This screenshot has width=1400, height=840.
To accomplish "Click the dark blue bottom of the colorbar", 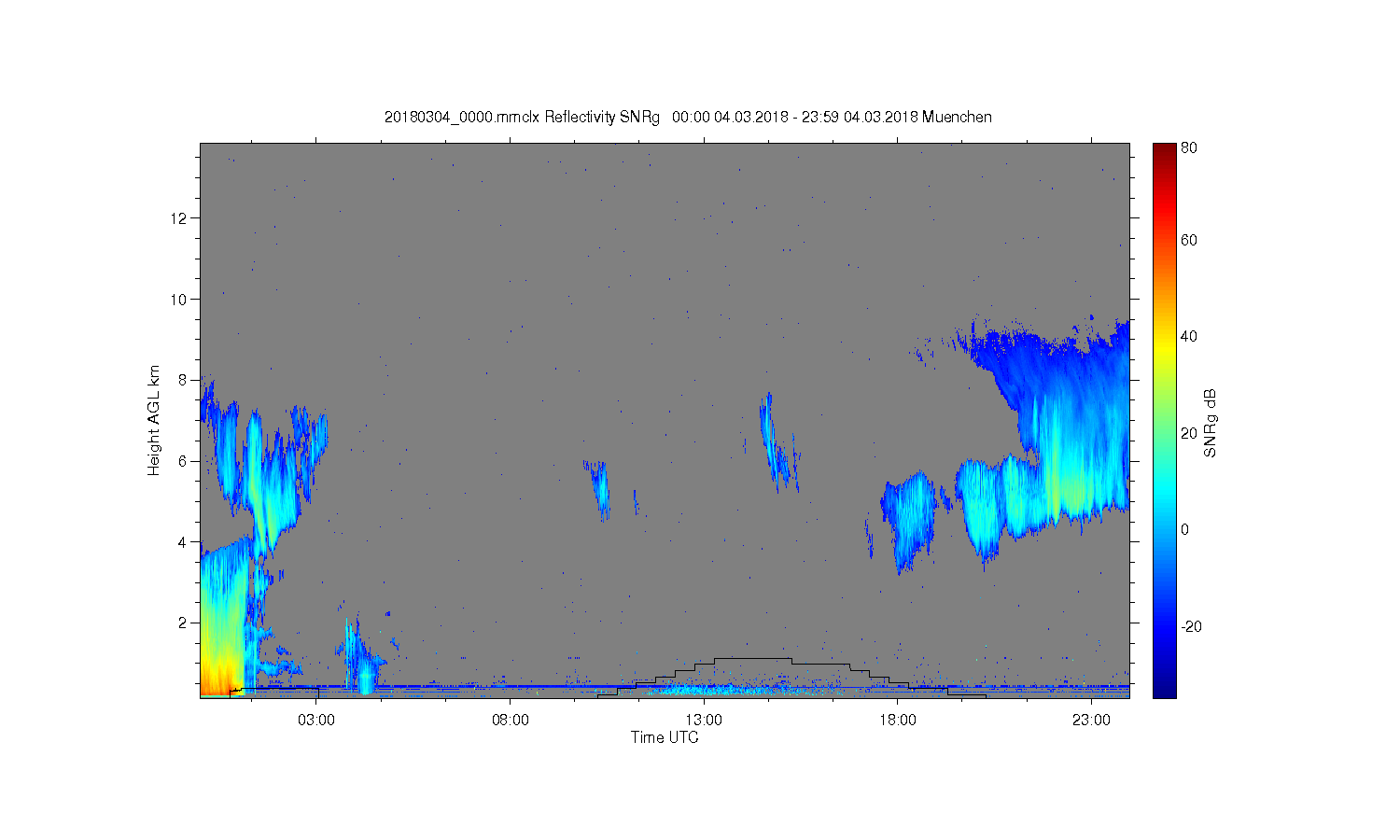I will [1164, 686].
